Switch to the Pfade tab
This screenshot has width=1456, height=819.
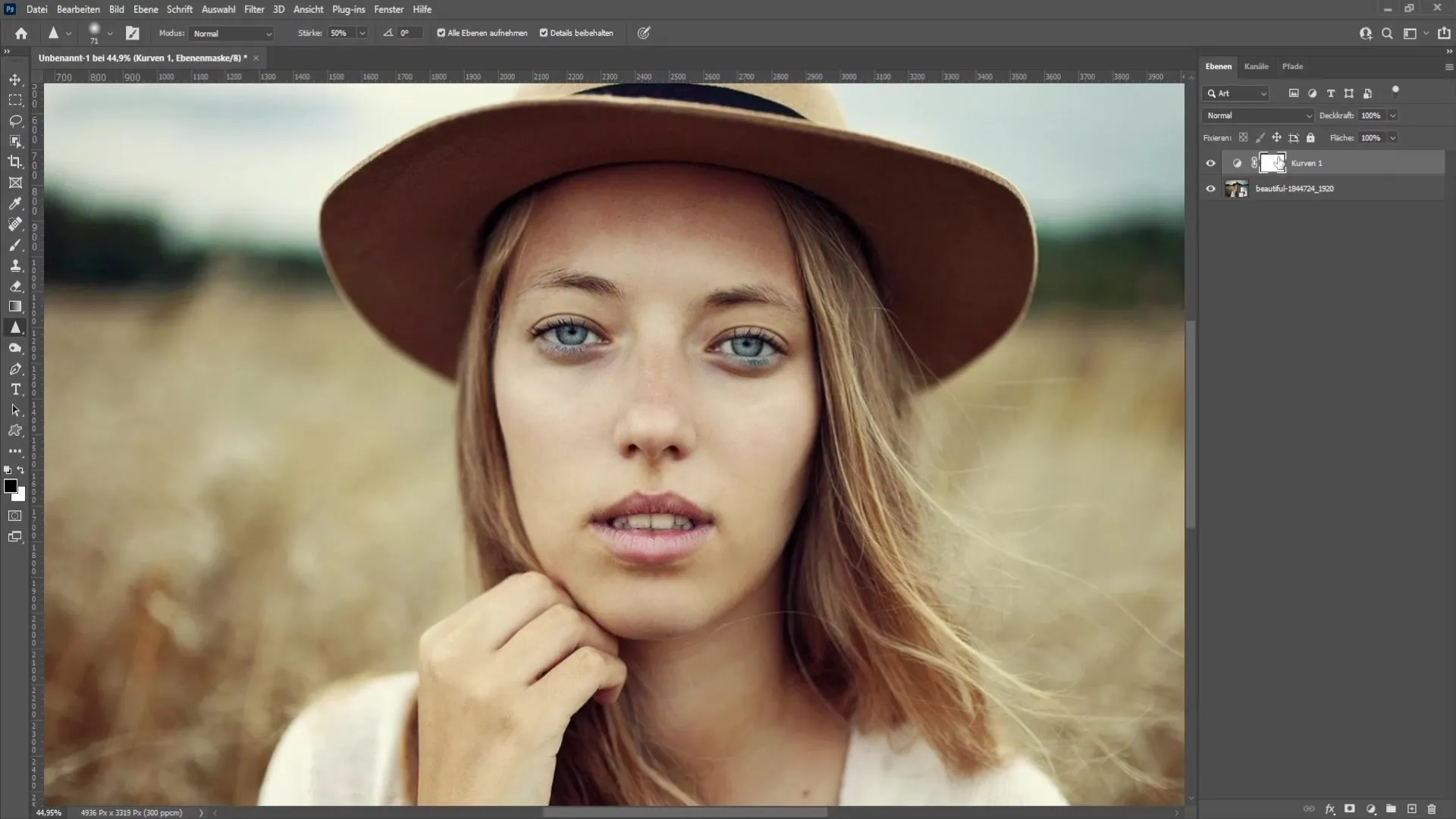pos(1293,66)
